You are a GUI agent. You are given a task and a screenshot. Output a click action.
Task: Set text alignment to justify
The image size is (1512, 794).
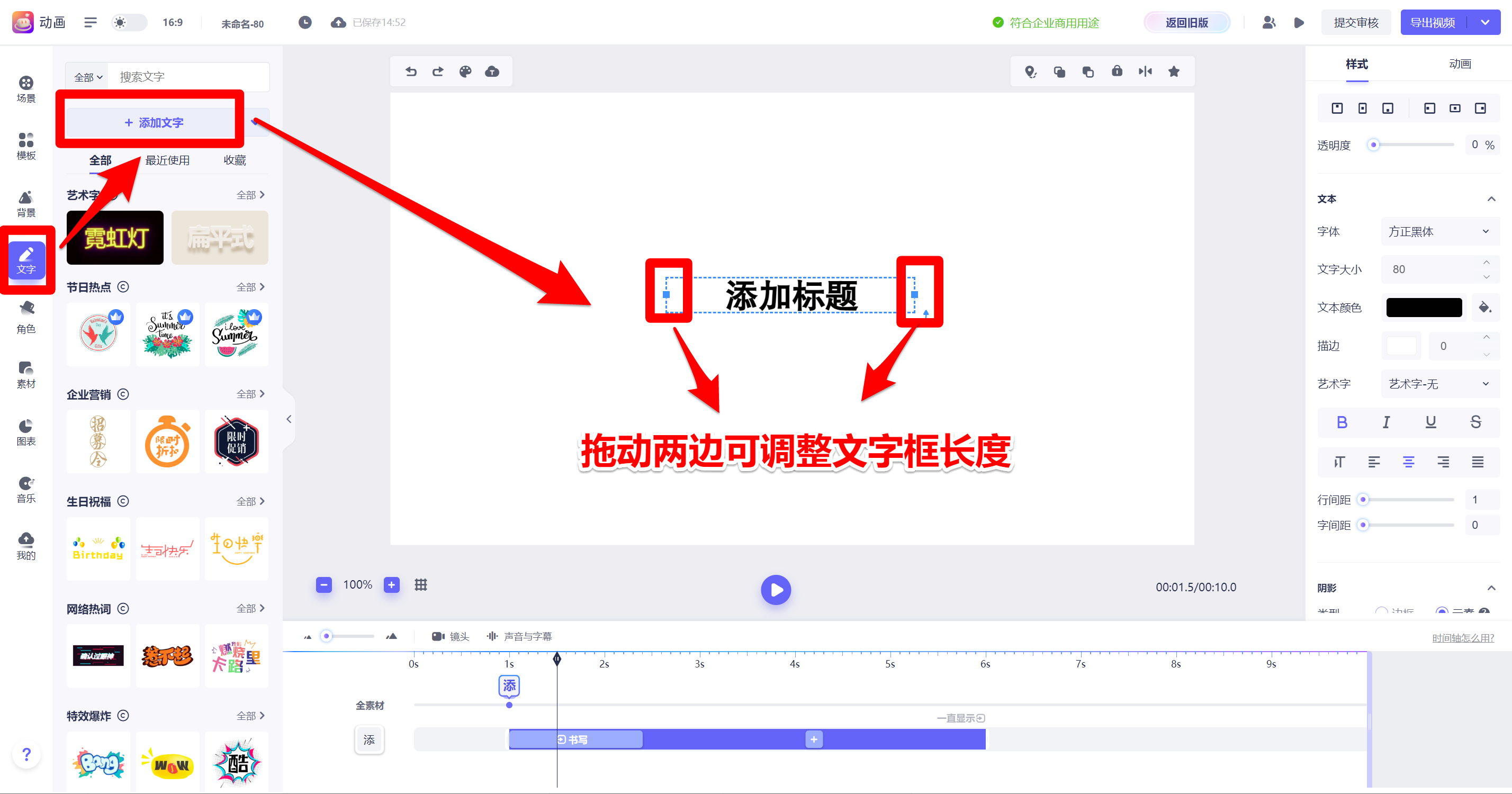(x=1478, y=462)
